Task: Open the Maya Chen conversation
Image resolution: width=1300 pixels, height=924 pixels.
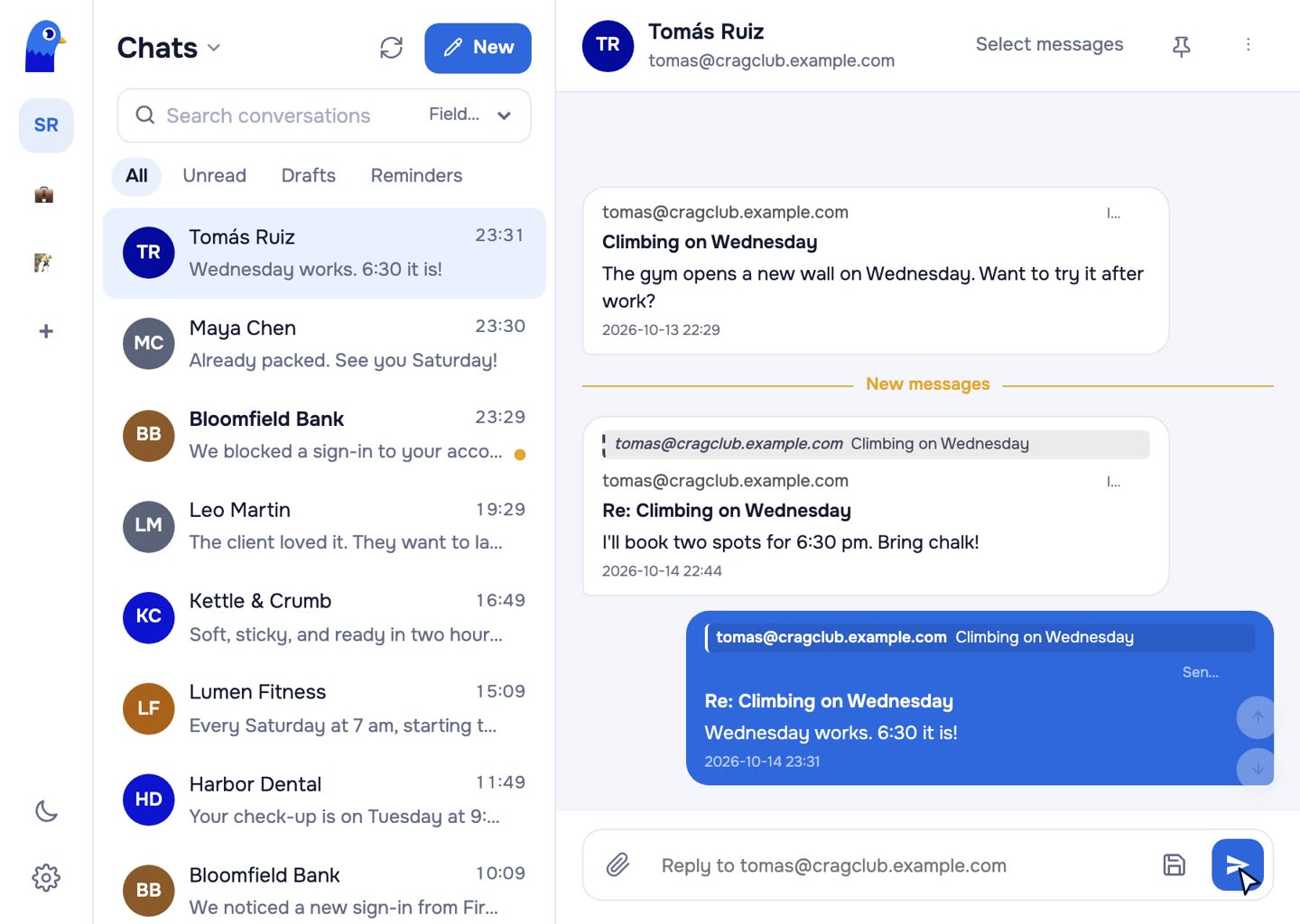Action: 324,344
